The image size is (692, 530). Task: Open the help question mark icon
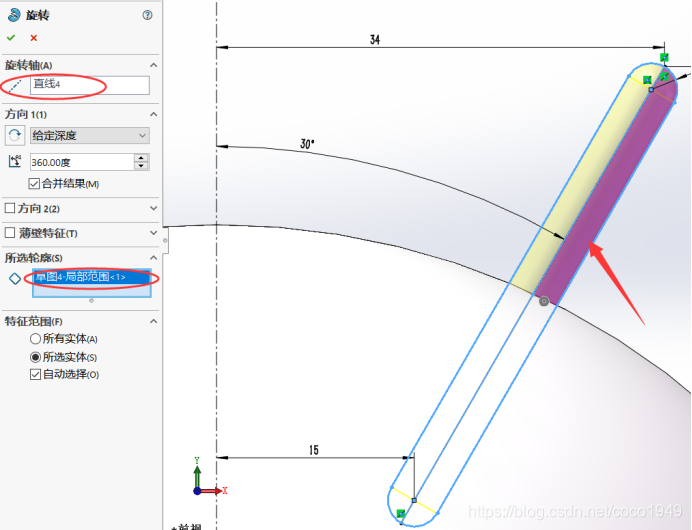(x=147, y=15)
